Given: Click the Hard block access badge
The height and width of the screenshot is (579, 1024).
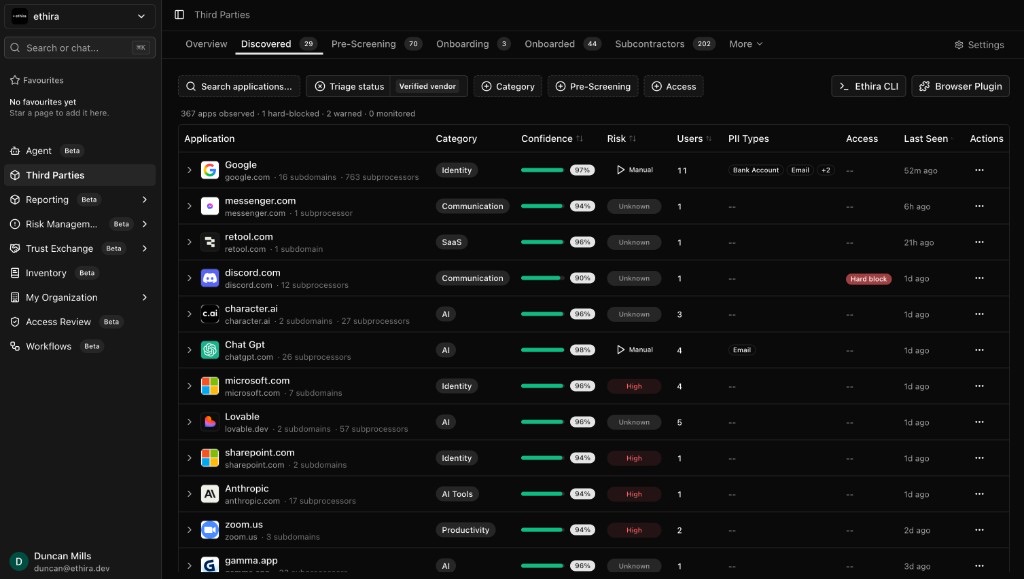Looking at the screenshot, I should 869,279.
